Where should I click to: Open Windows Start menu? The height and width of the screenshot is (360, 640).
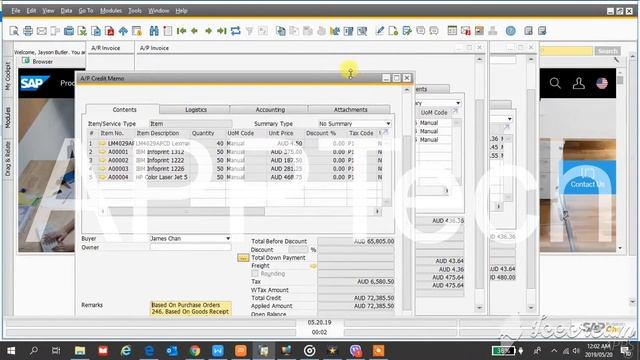[11, 351]
